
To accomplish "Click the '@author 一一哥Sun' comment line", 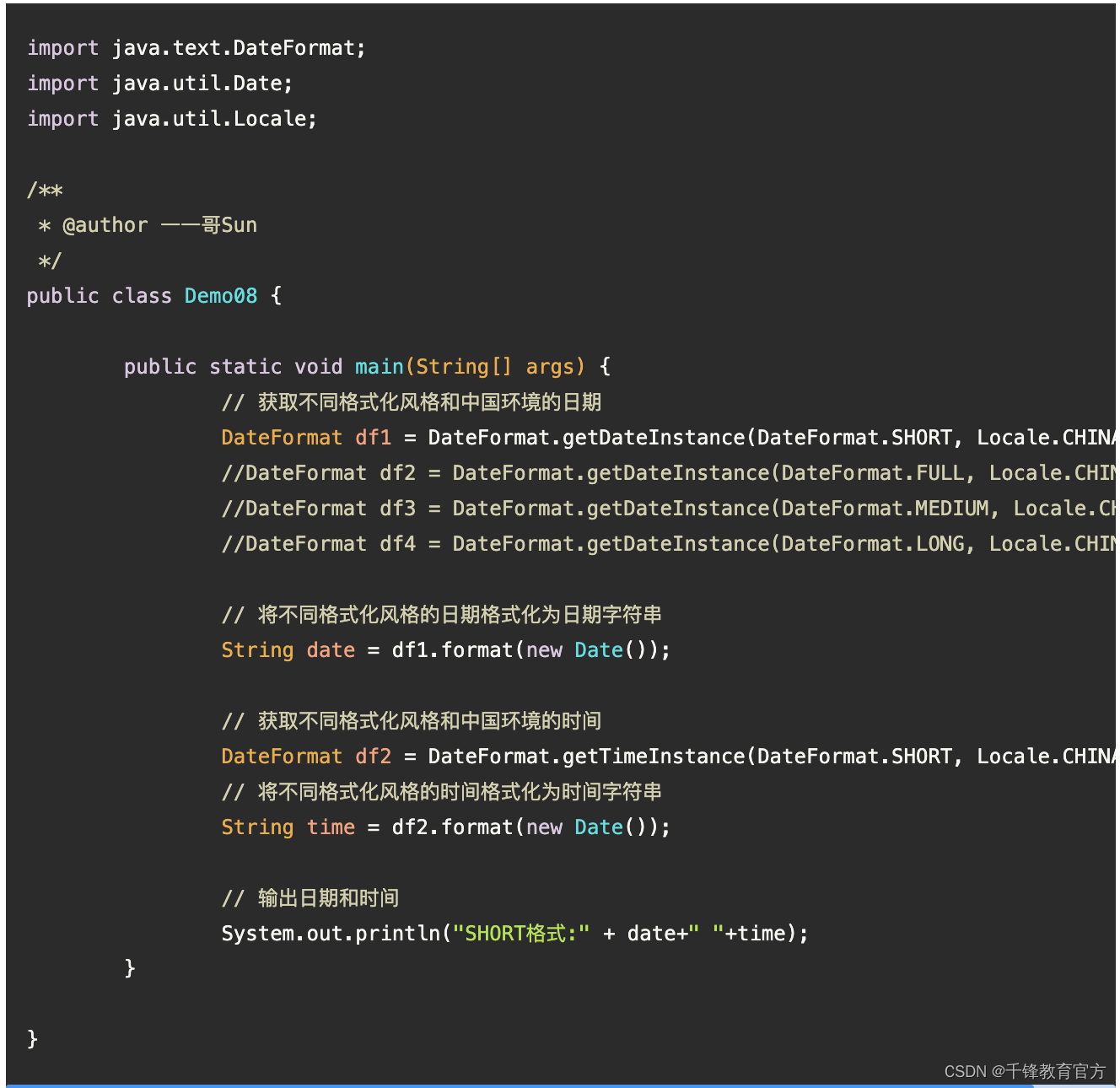I will point(148,225).
